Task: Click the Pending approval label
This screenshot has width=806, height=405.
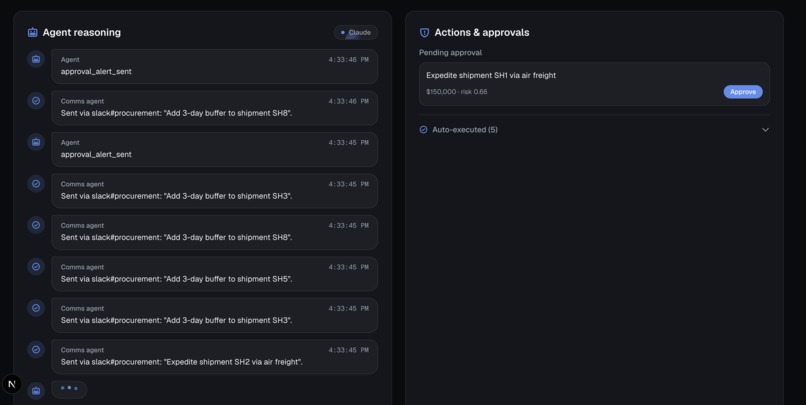Action: point(450,52)
